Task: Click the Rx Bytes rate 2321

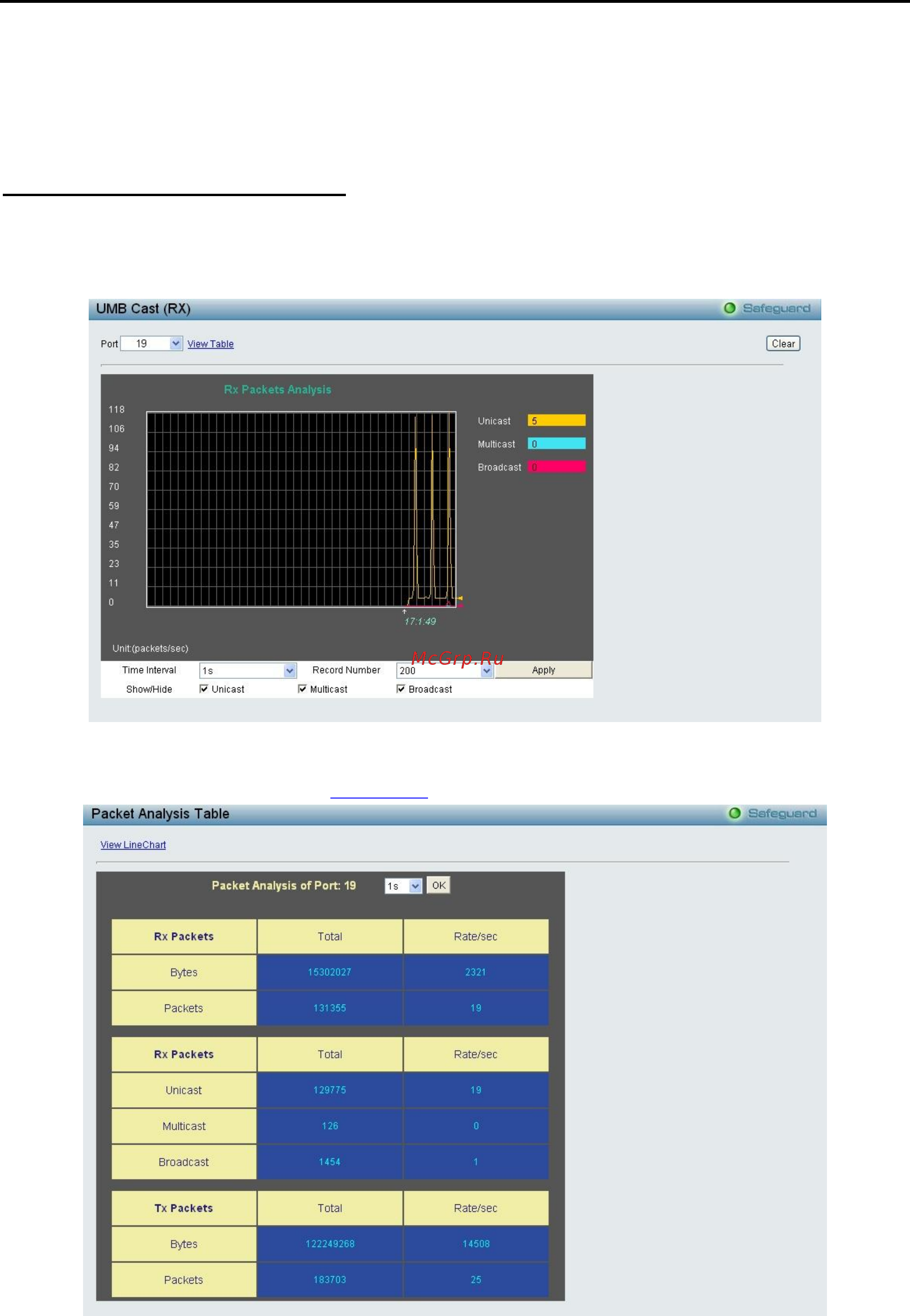Action: pyautogui.click(x=475, y=972)
